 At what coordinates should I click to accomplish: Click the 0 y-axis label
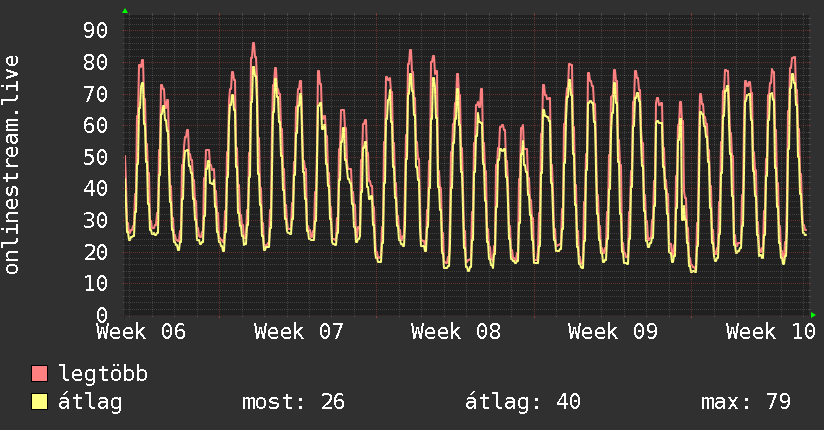click(x=102, y=315)
